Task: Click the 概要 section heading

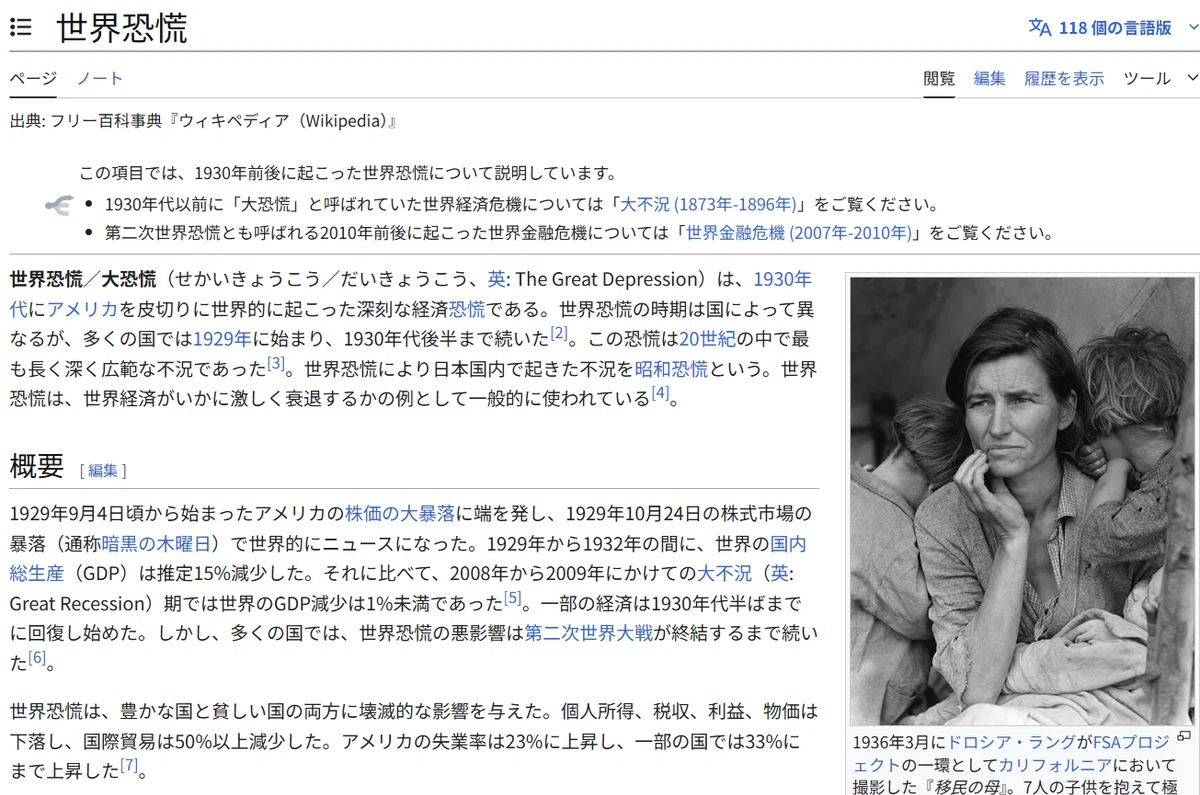Action: pos(37,466)
